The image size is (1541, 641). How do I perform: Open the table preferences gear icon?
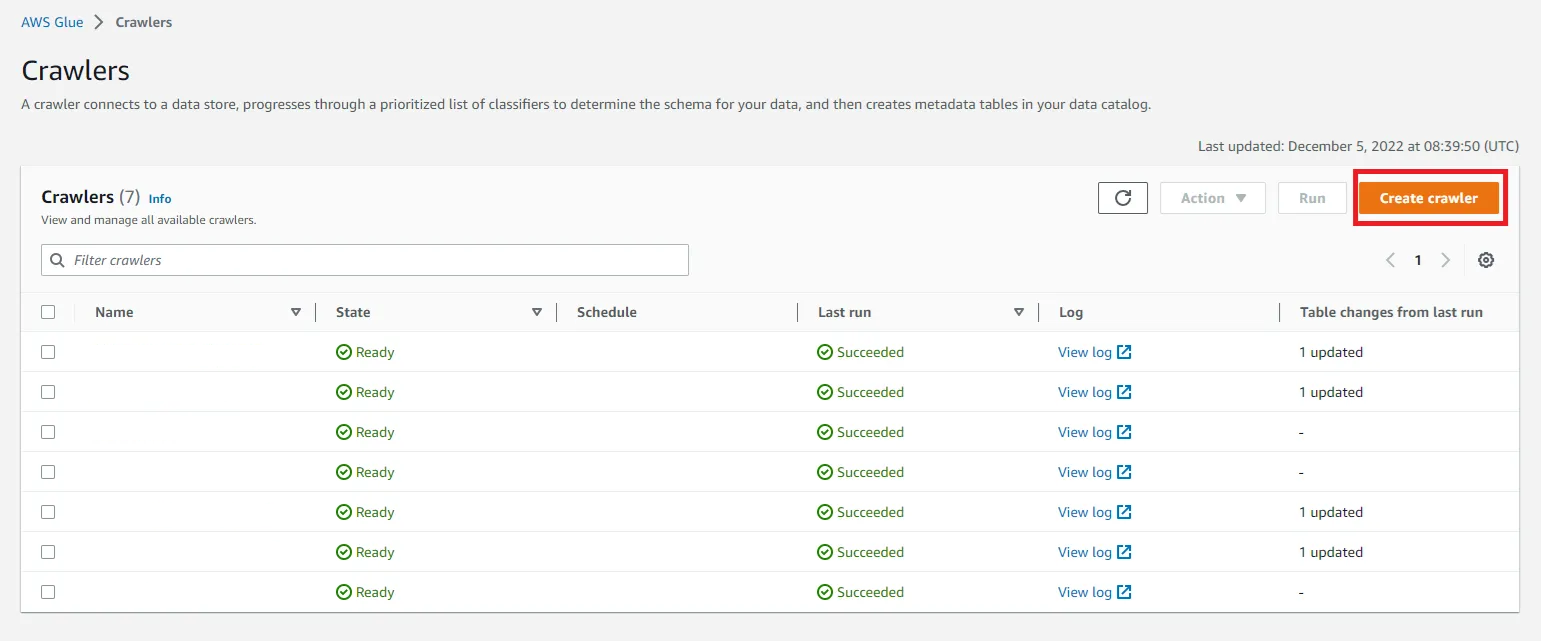click(1486, 260)
